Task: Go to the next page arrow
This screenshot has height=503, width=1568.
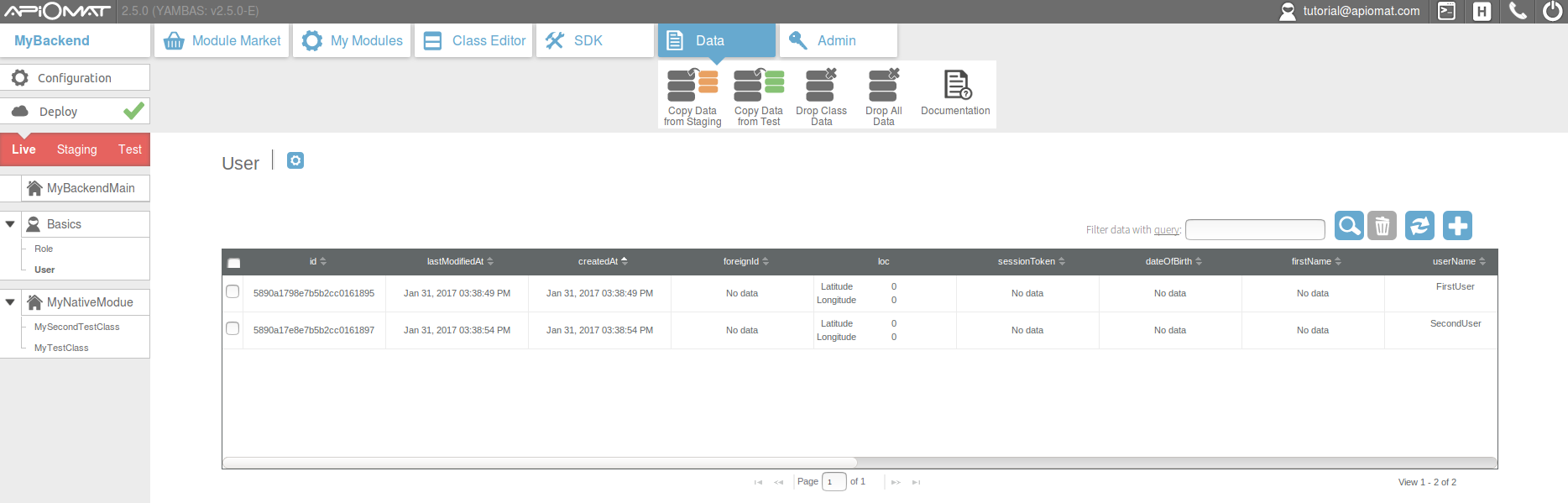Action: coord(896,482)
